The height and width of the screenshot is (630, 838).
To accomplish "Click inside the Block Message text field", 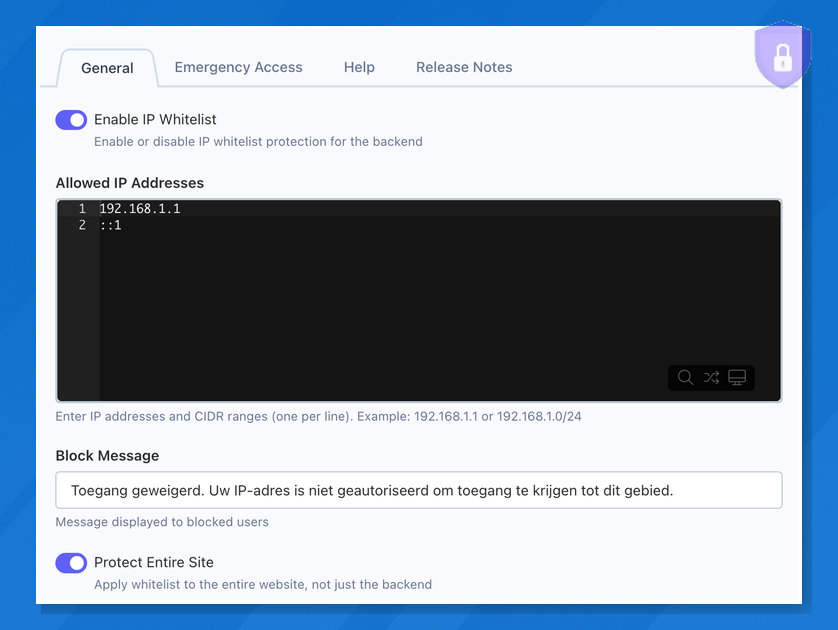I will coord(418,491).
